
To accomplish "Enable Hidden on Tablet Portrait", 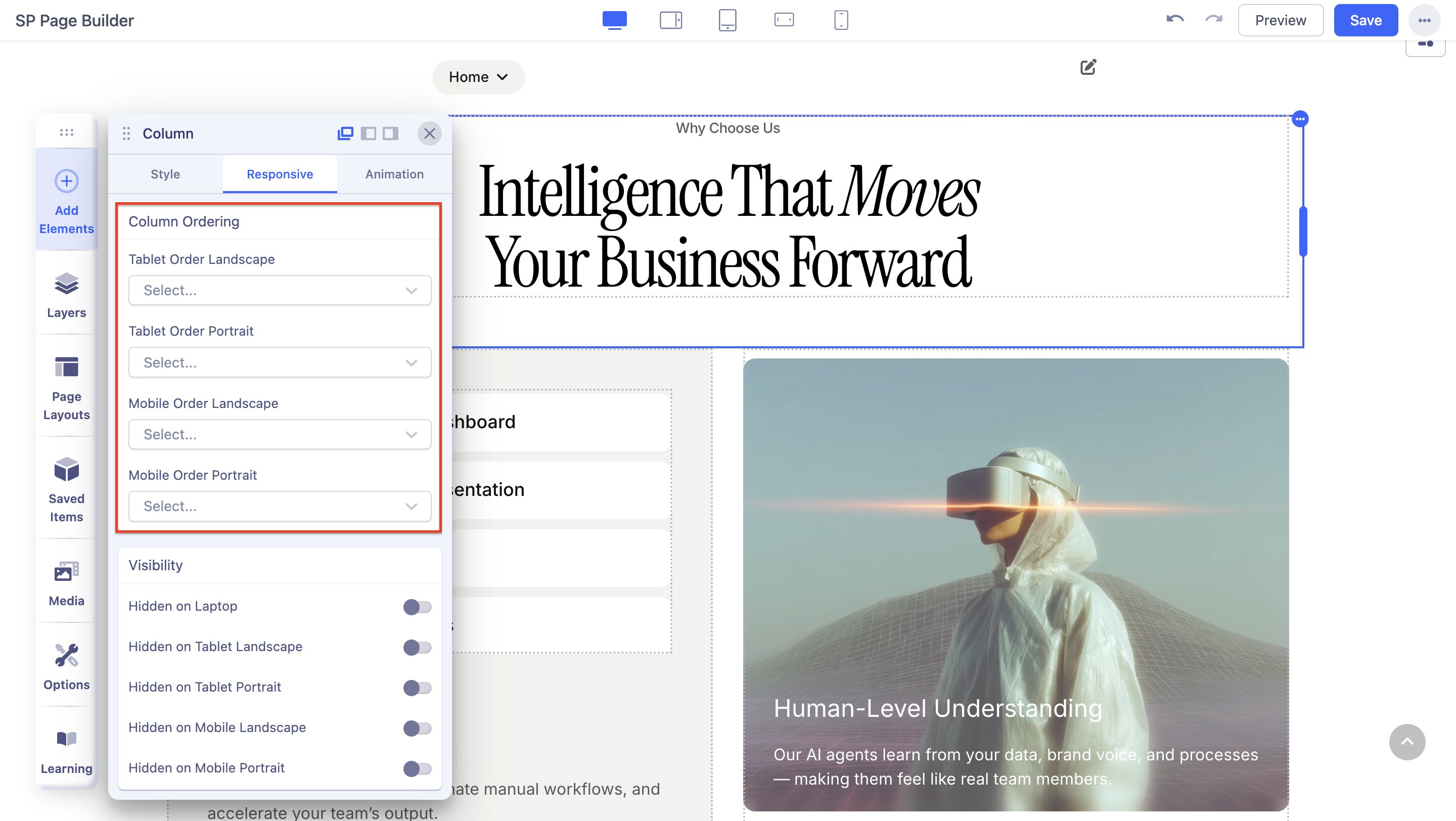I will click(417, 687).
